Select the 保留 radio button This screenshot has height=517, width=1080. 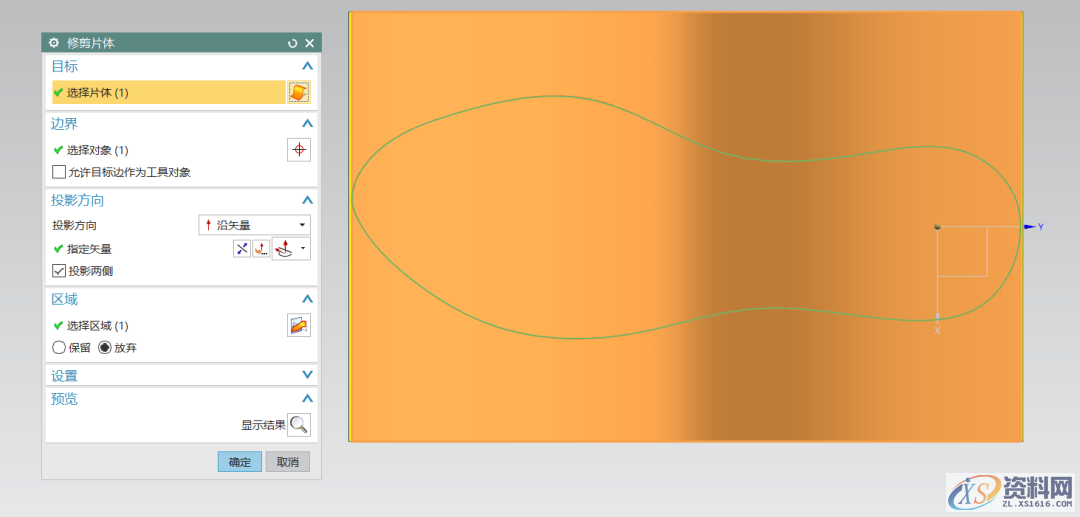[59, 348]
